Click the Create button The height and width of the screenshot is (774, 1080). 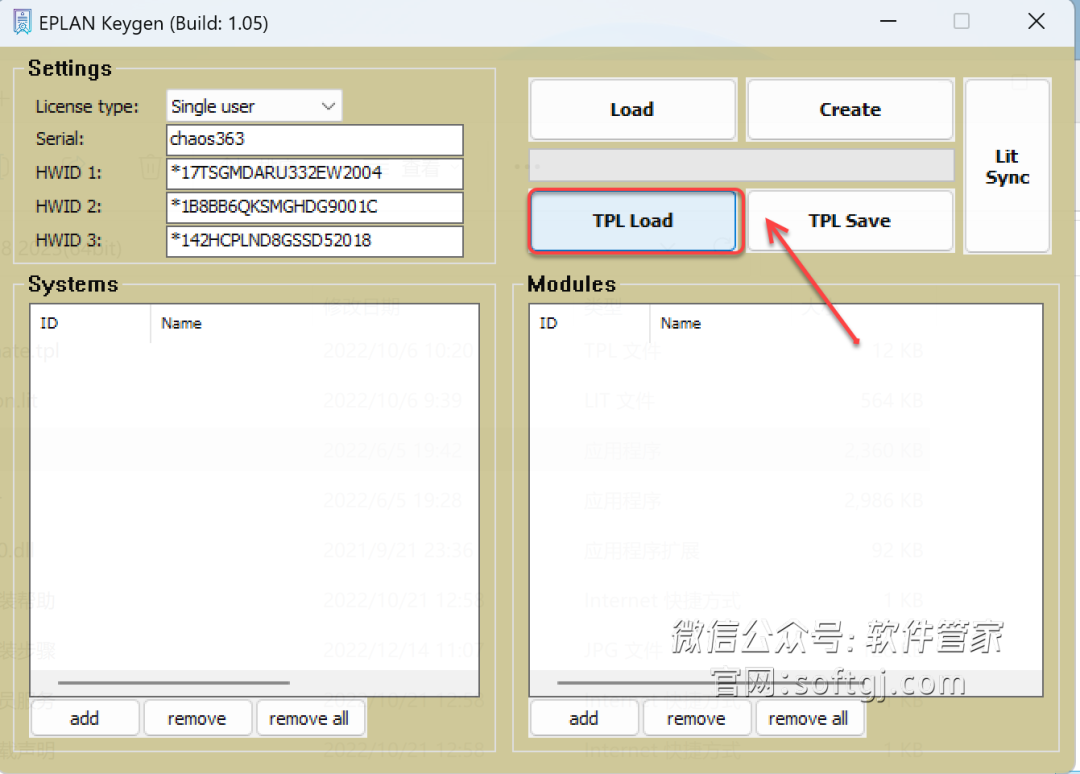click(x=850, y=109)
